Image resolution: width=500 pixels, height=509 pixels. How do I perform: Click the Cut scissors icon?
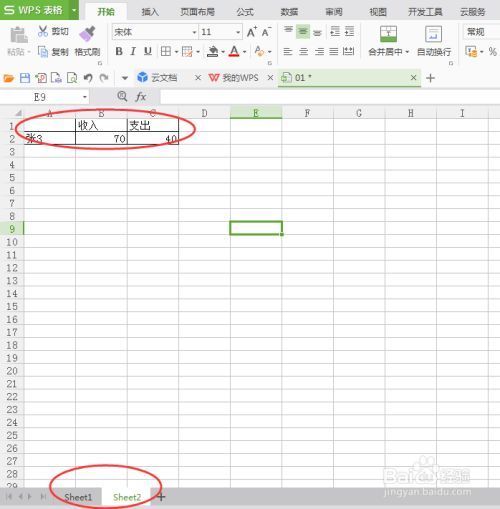click(43, 31)
